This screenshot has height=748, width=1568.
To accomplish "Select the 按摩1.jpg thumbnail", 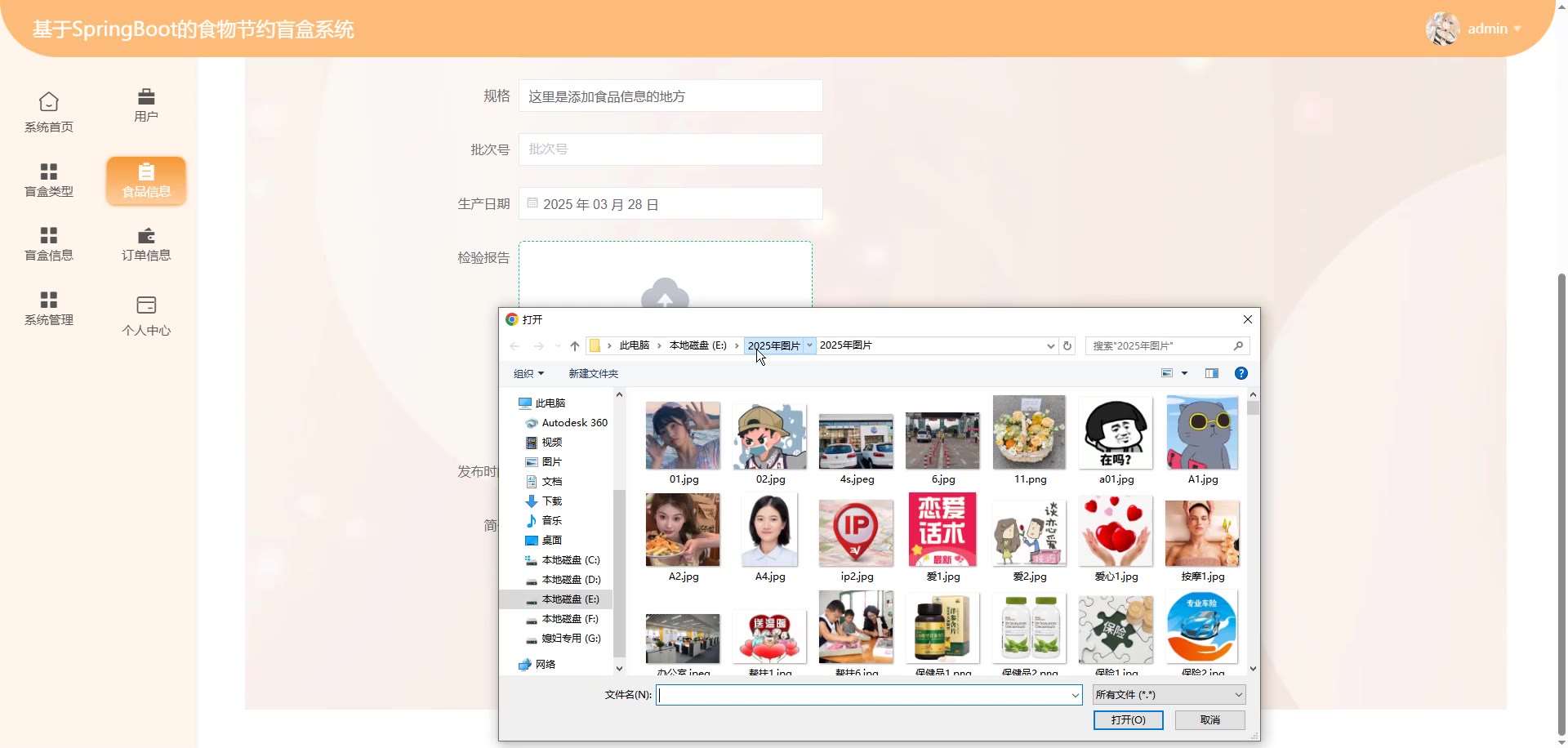I will point(1202,532).
